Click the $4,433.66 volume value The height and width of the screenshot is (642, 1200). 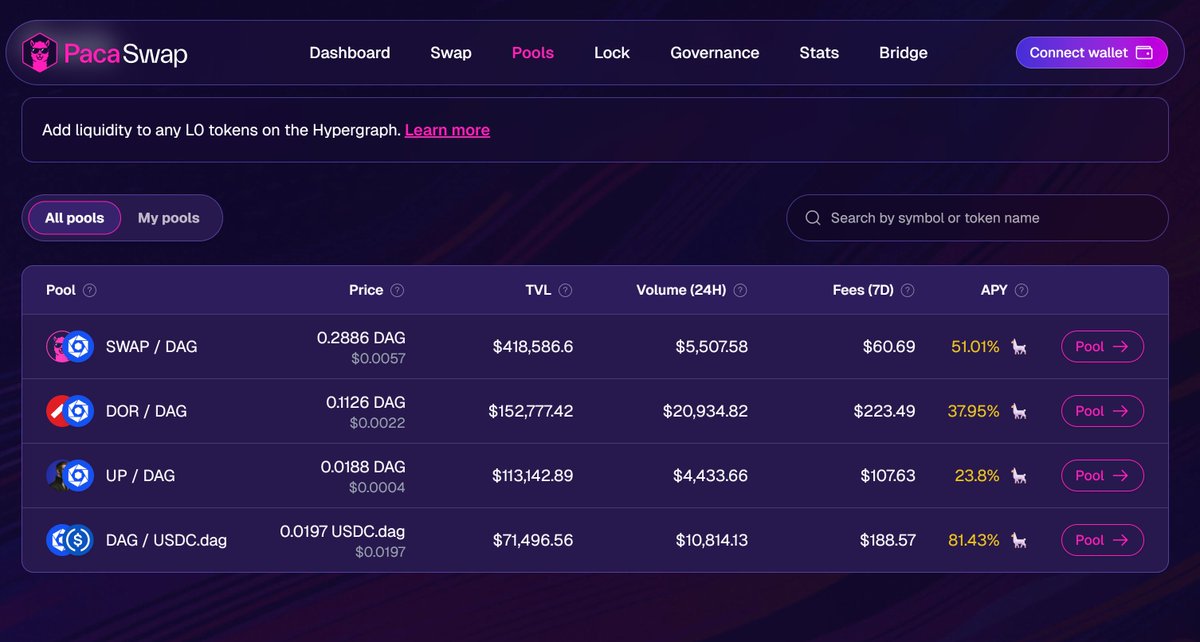click(710, 475)
